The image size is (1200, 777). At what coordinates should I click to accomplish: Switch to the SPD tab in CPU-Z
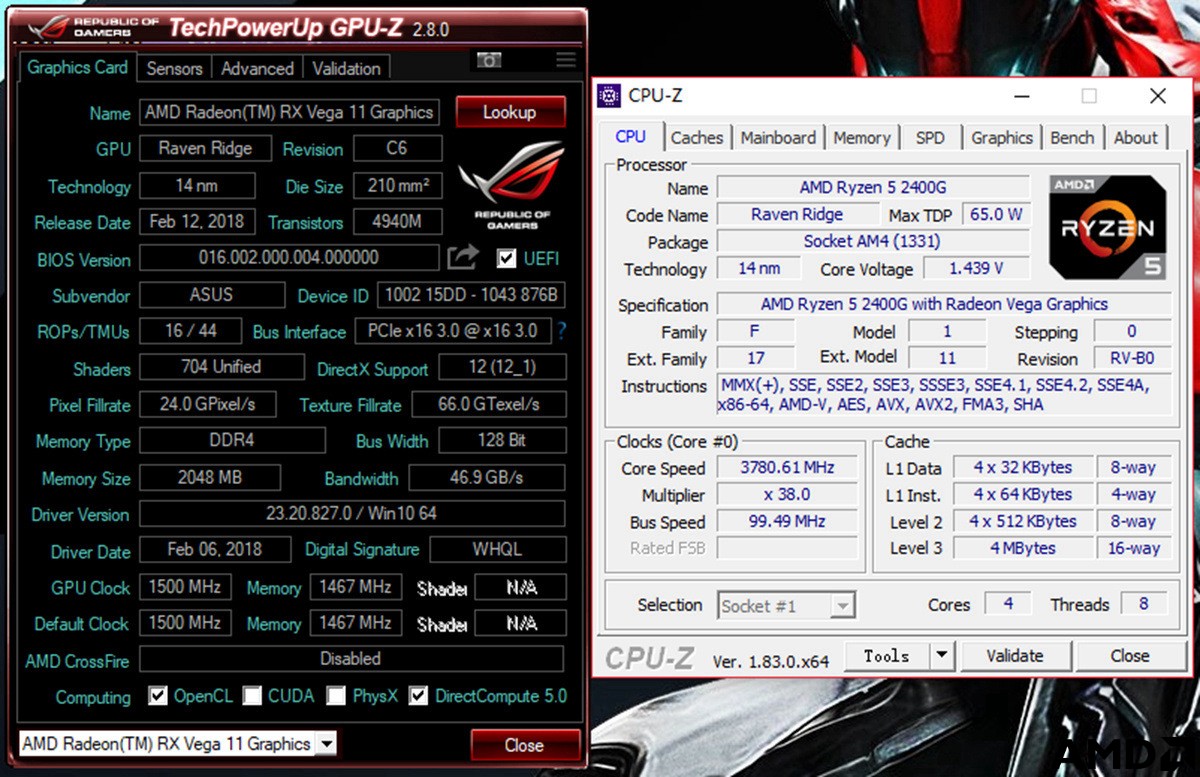pyautogui.click(x=930, y=138)
